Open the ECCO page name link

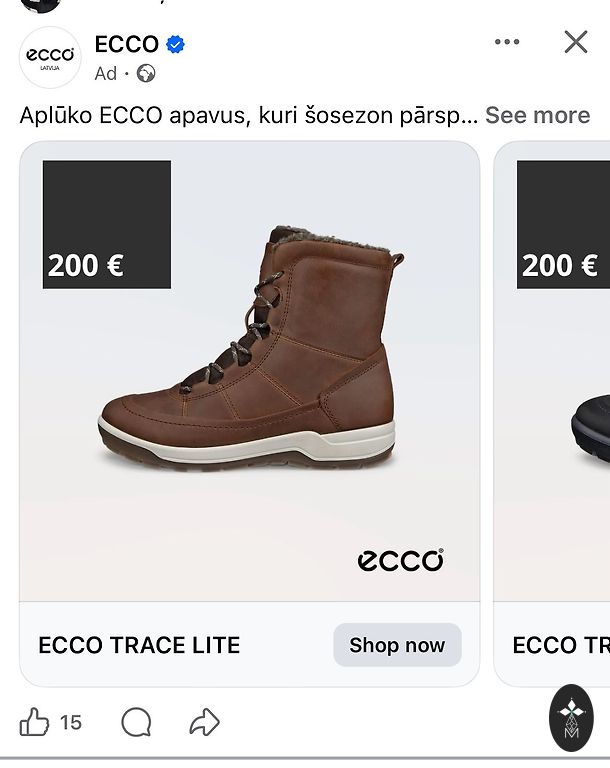126,44
